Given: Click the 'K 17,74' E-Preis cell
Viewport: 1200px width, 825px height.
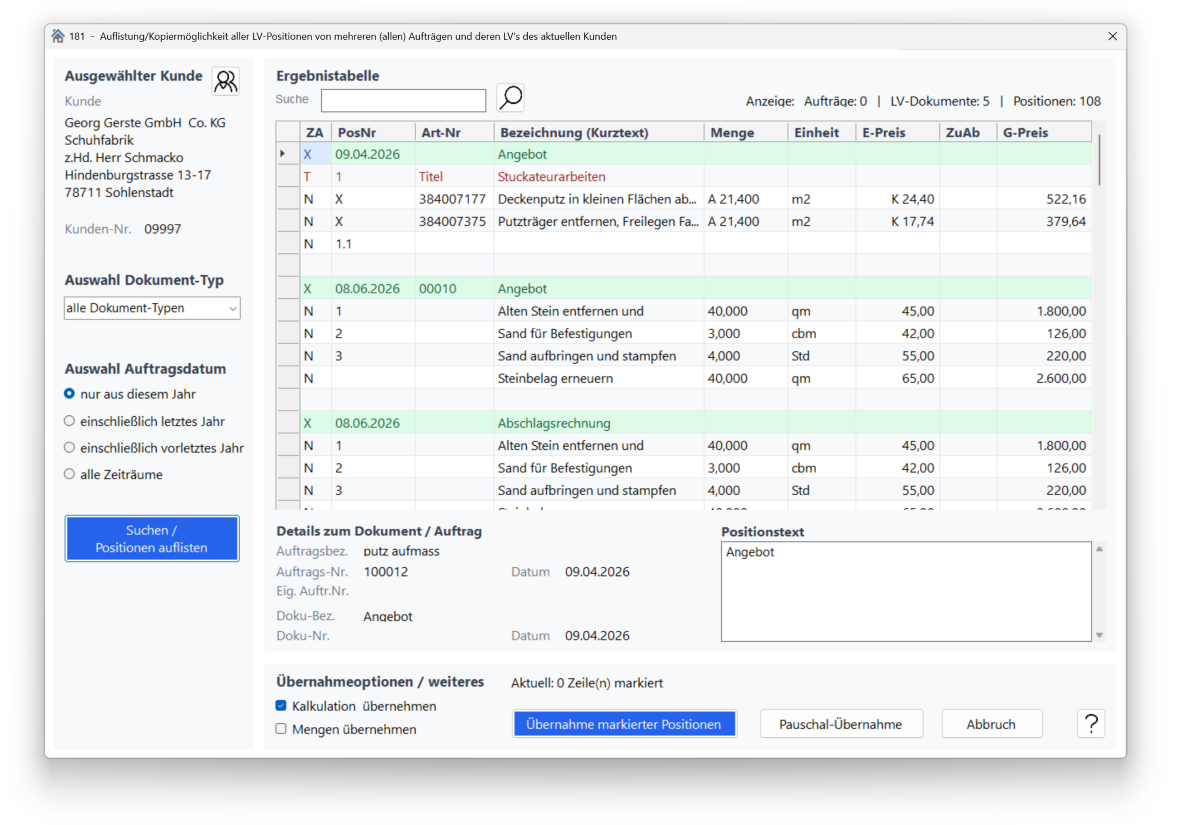Looking at the screenshot, I should 897,221.
